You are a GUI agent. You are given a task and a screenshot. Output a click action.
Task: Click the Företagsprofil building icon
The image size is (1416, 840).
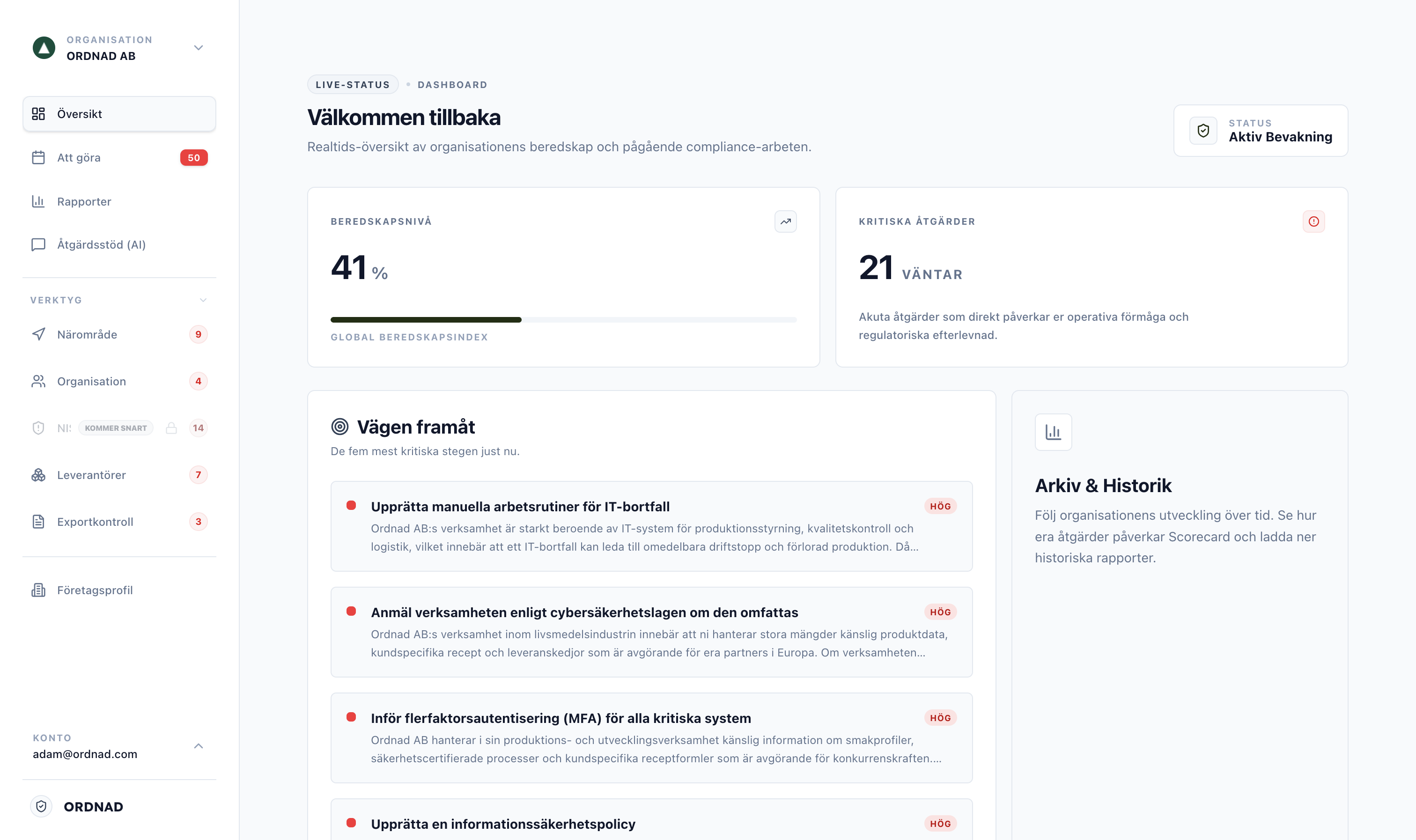click(x=38, y=590)
